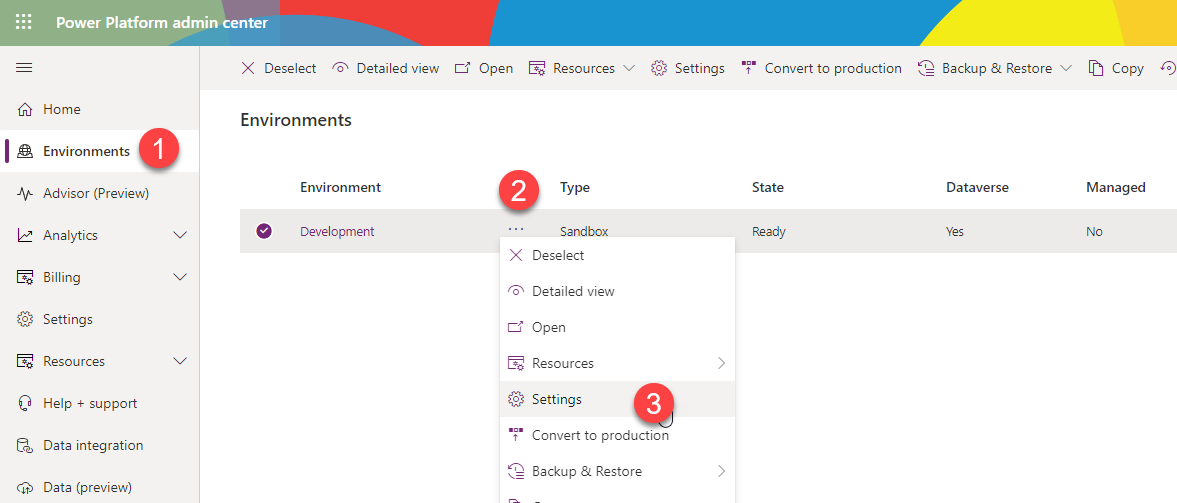Viewport: 1177px width, 503px height.
Task: Click the context menu Backup & Restore icon
Action: [x=516, y=471]
